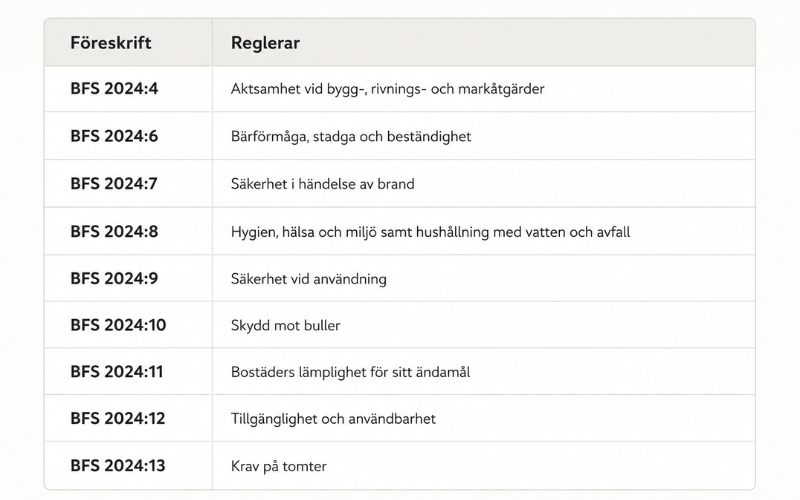The height and width of the screenshot is (500, 800).
Task: Click Bostäders lämplighet för sitt ändamål
Action: click(351, 372)
